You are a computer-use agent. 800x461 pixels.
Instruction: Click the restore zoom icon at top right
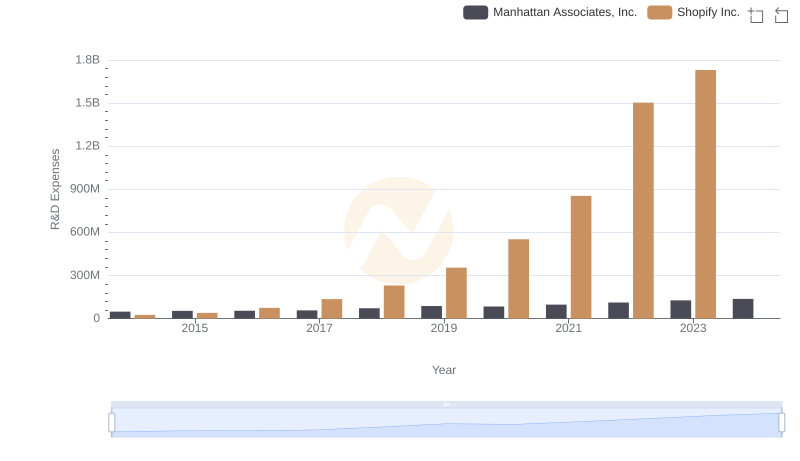pos(781,15)
